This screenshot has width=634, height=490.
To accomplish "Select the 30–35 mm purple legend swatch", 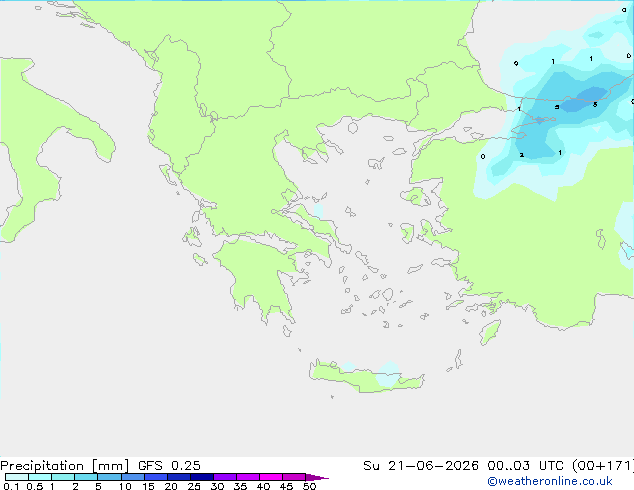I will [x=225, y=477].
